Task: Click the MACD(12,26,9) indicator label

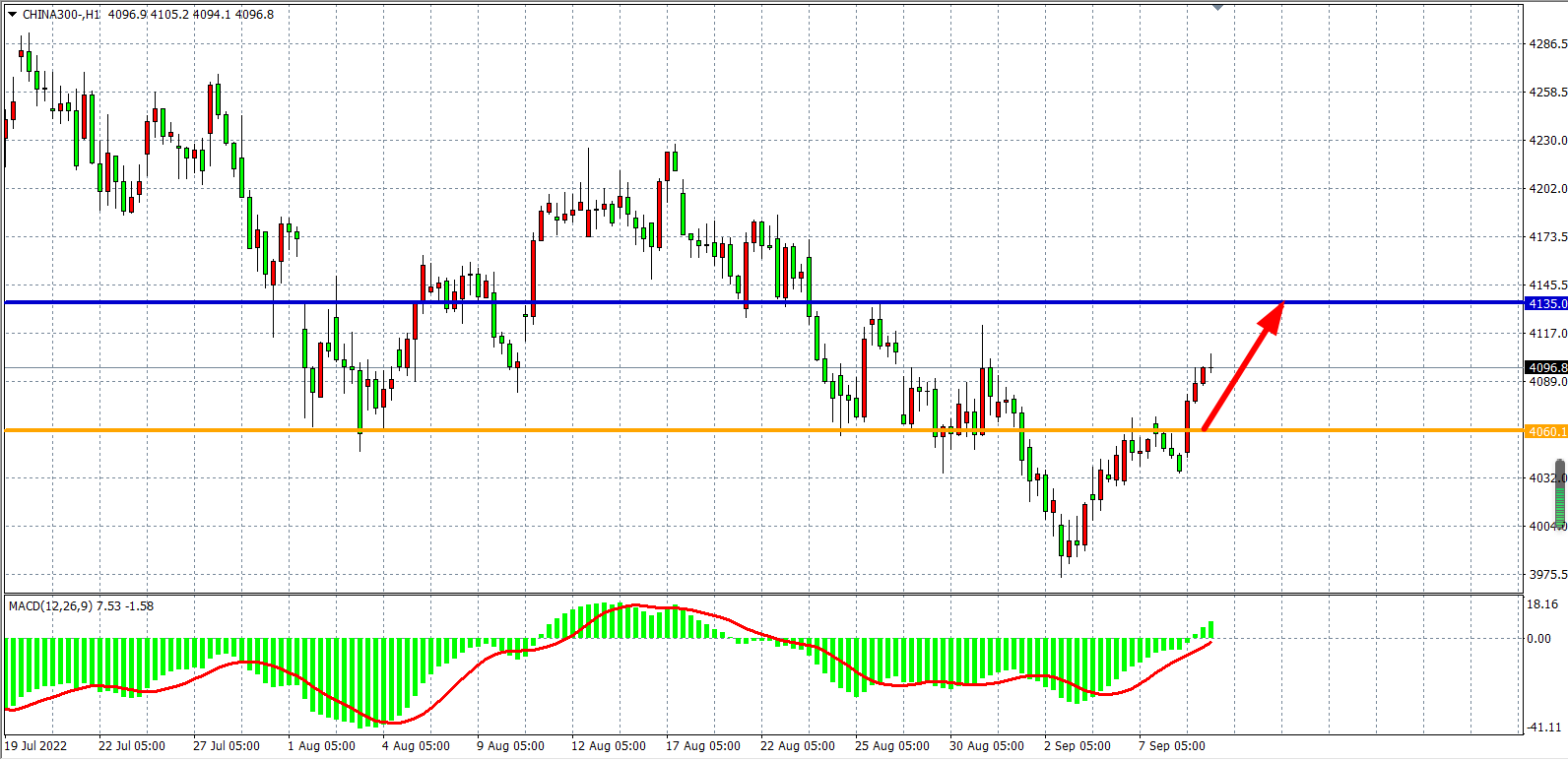Action: pos(81,606)
